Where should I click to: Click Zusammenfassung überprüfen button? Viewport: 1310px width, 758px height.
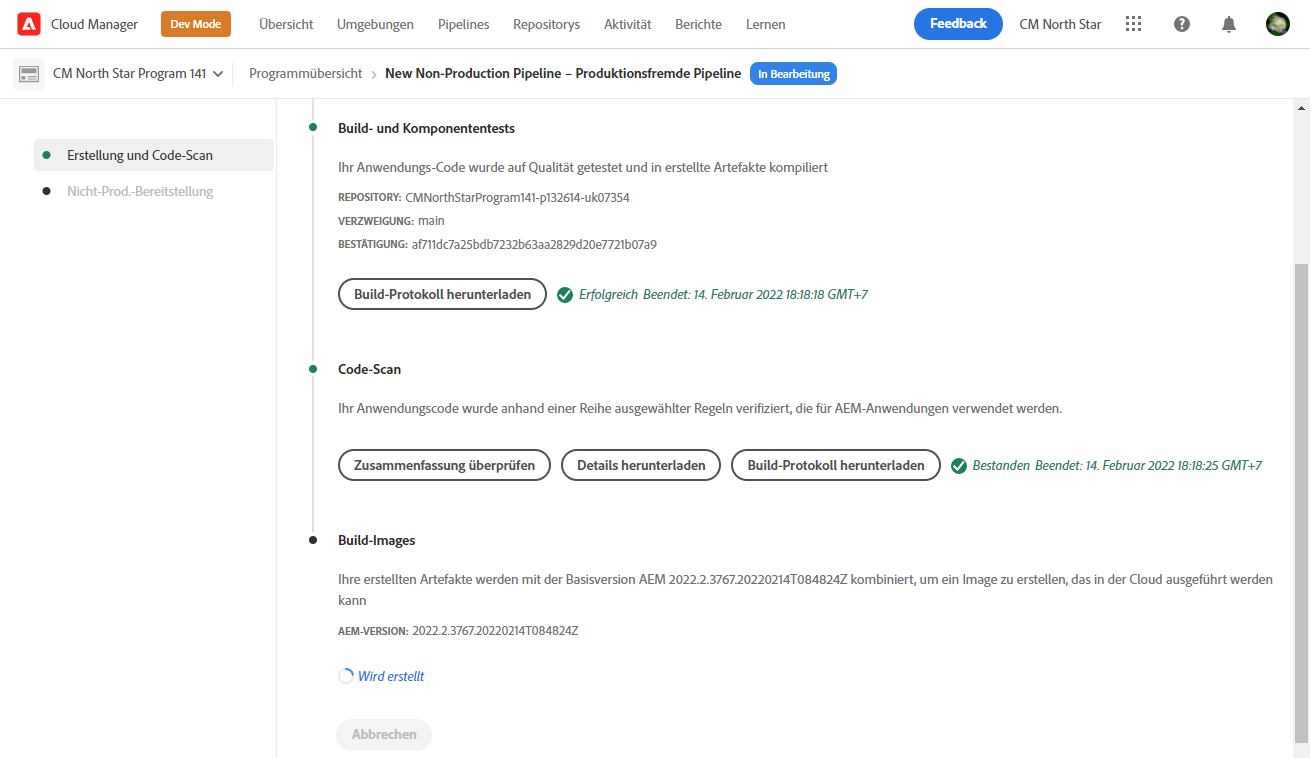(444, 465)
